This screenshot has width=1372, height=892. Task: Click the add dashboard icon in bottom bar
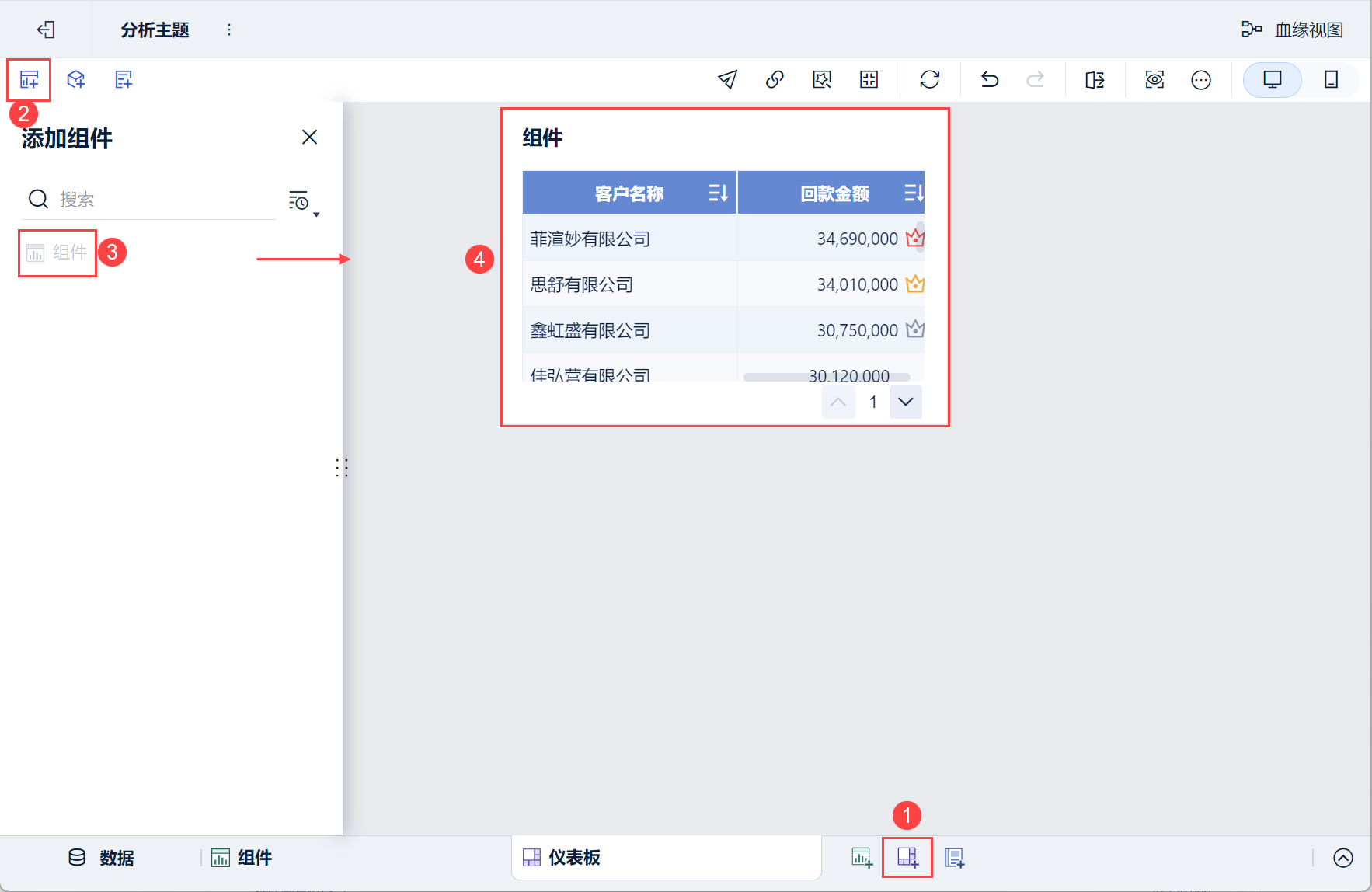(907, 858)
